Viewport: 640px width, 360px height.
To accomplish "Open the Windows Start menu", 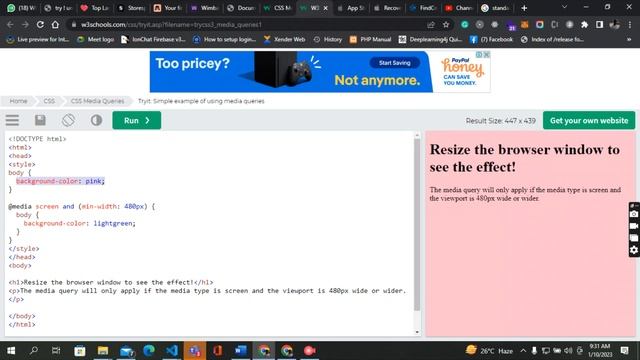I will tap(11, 351).
